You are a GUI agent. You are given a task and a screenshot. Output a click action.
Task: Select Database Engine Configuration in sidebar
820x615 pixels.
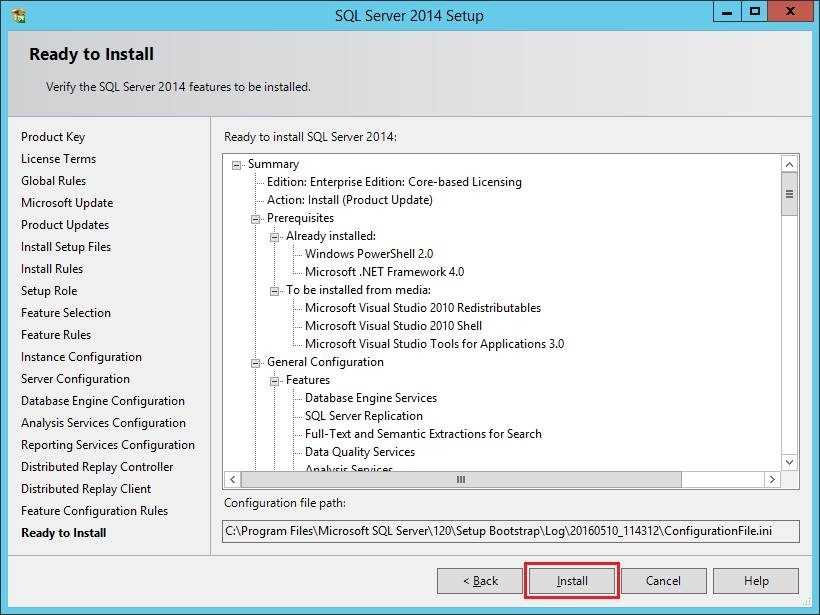coord(102,401)
